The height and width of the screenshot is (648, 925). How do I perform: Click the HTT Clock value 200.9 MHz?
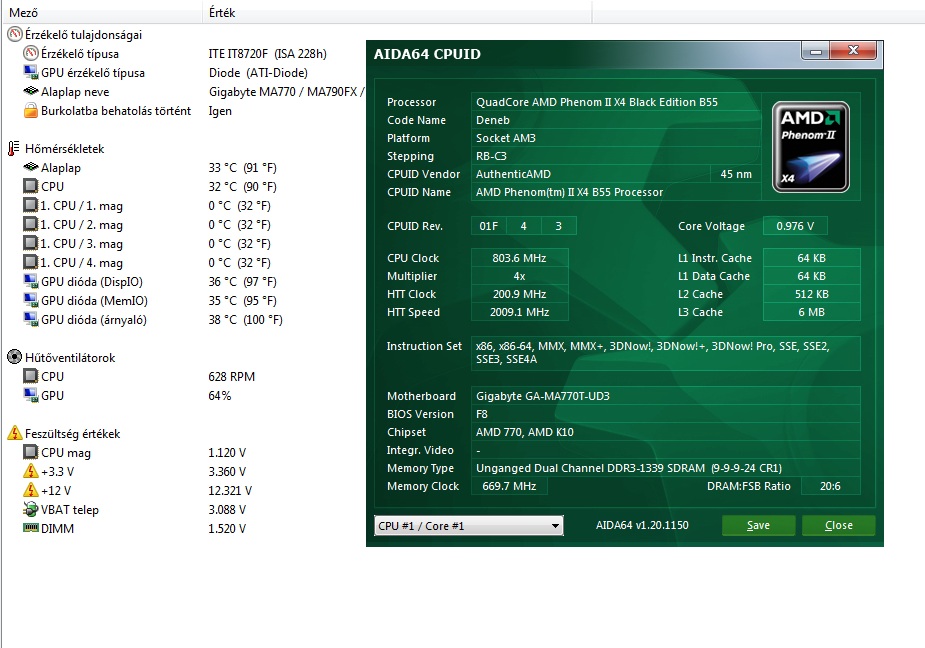[x=519, y=294]
